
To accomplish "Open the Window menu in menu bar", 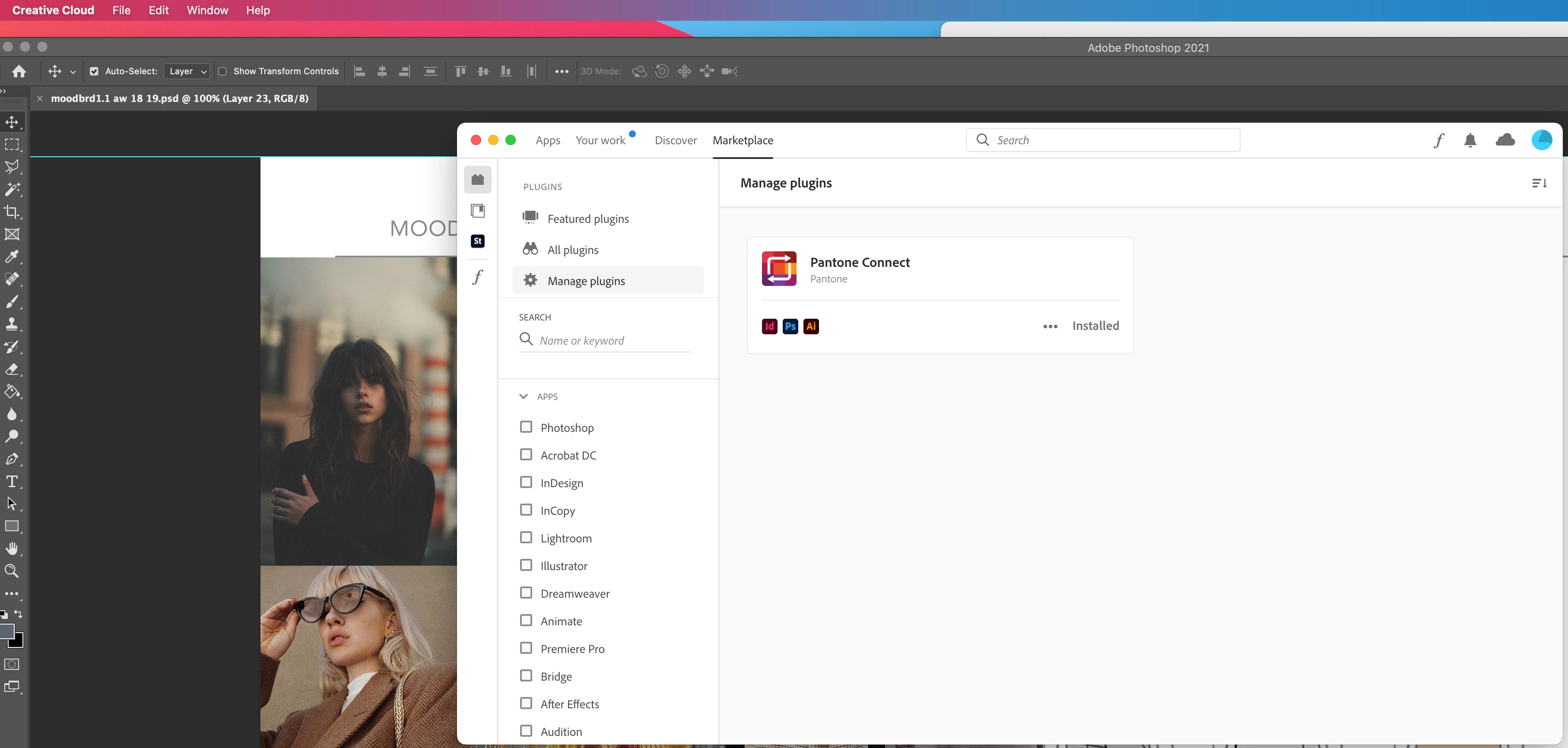I will point(207,10).
